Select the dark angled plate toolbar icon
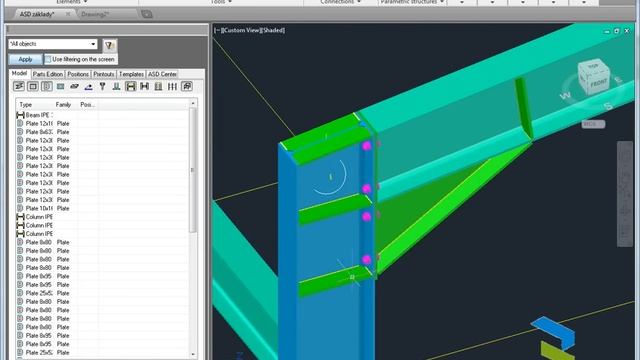The height and width of the screenshot is (360, 640). (74, 86)
